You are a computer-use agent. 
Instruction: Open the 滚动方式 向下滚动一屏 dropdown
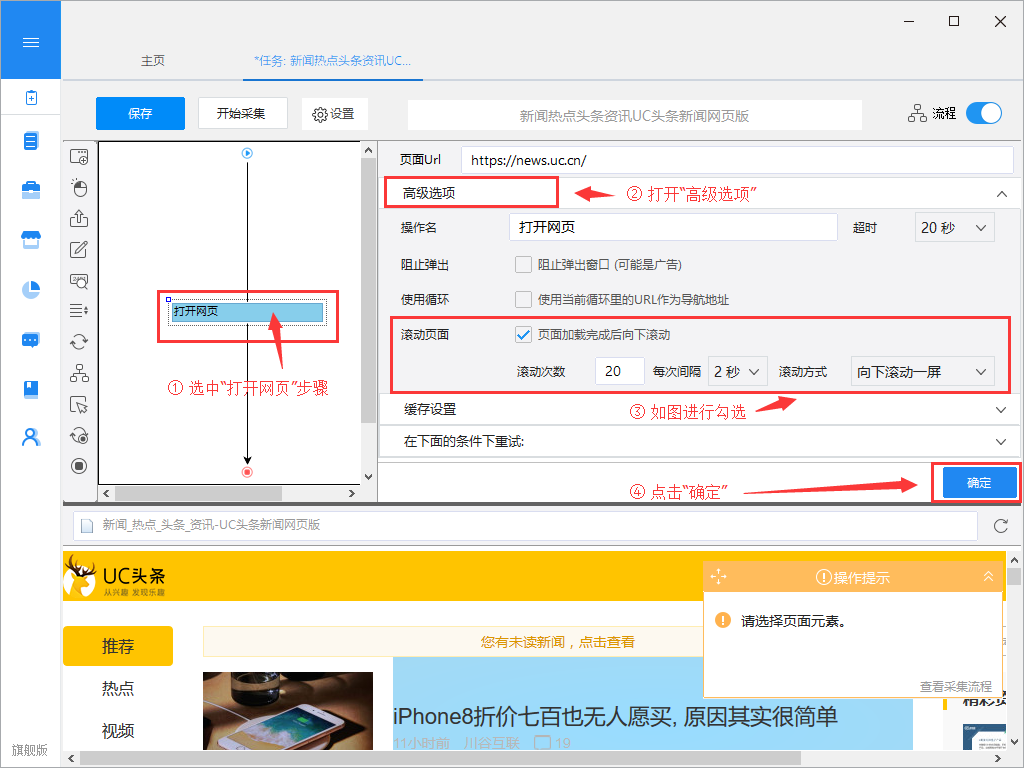922,372
